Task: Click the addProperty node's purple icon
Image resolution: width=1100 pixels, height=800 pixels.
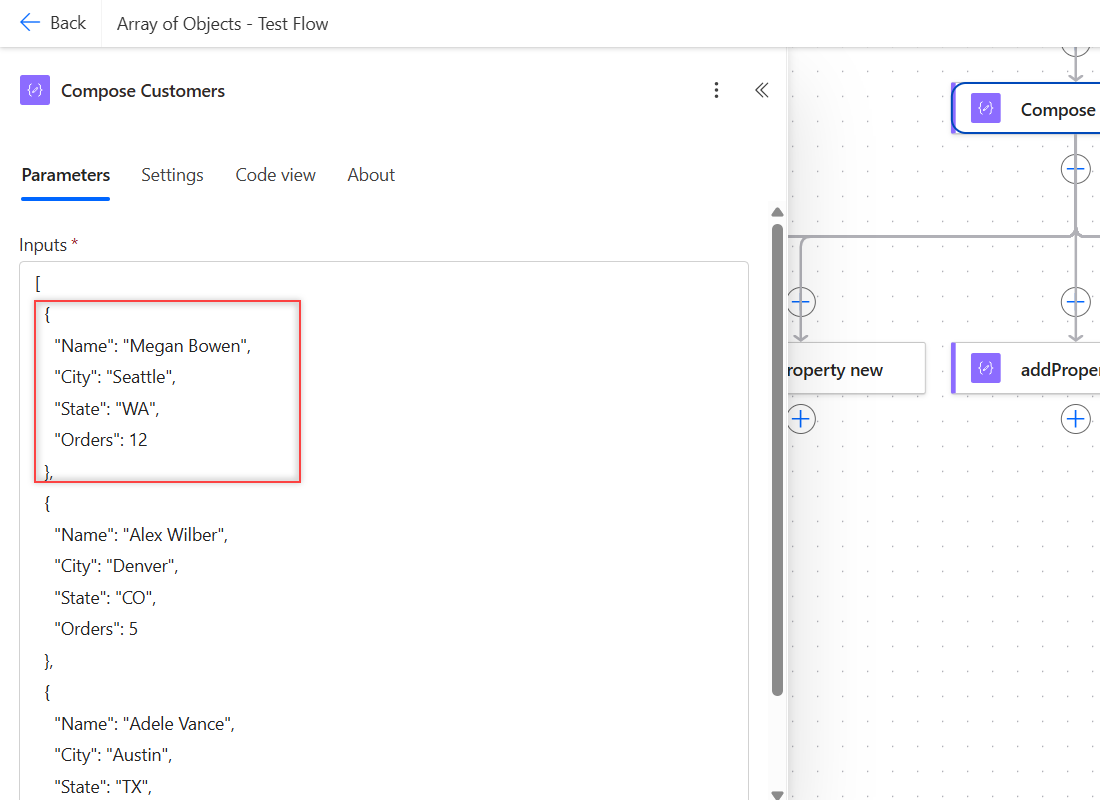Action: pyautogui.click(x=986, y=368)
